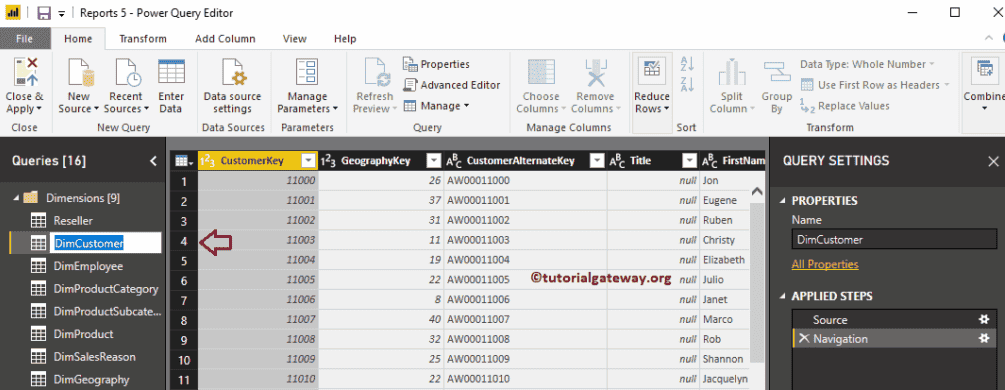1005x390 pixels.
Task: Select the DimProductCategory query
Action: click(106, 289)
